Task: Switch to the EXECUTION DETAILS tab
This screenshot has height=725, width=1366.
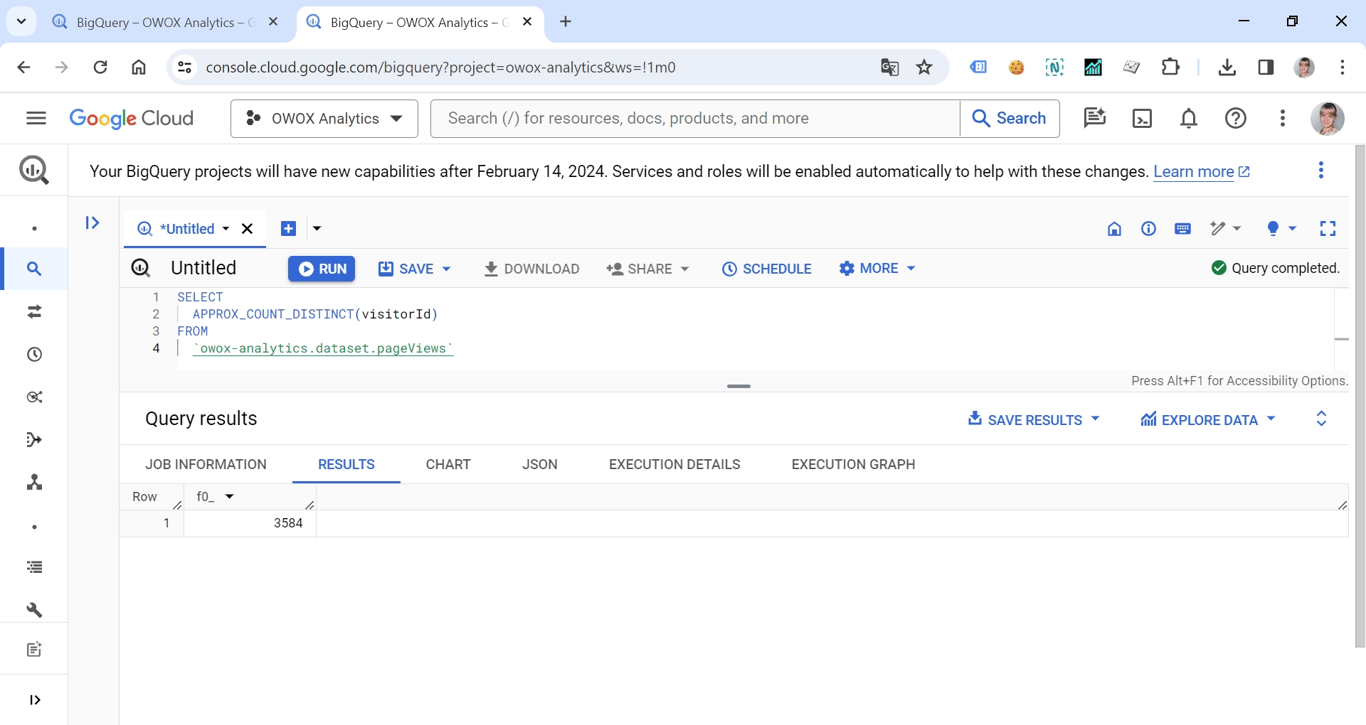Action: pyautogui.click(x=675, y=464)
